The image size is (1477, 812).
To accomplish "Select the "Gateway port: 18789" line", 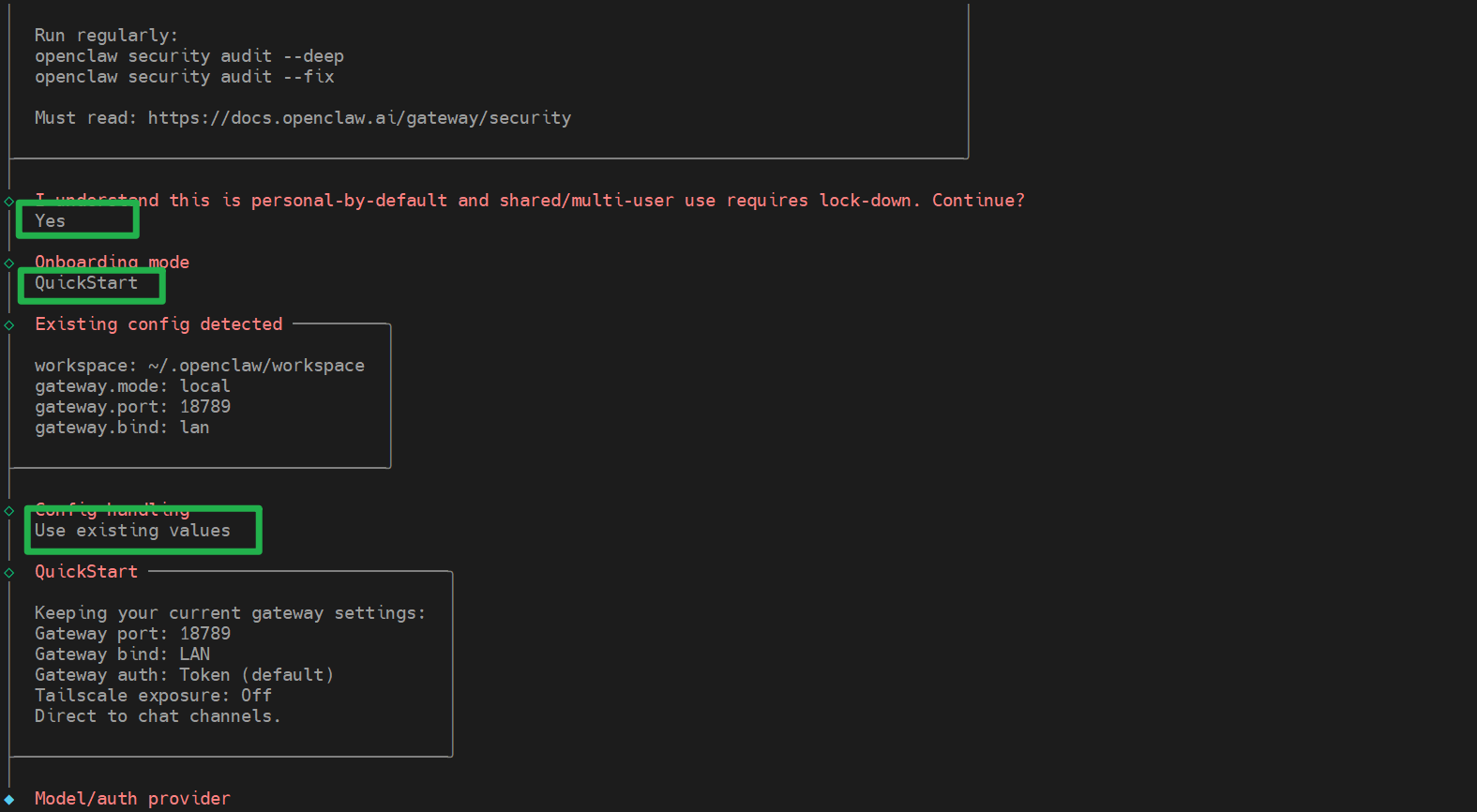I will (132, 634).
